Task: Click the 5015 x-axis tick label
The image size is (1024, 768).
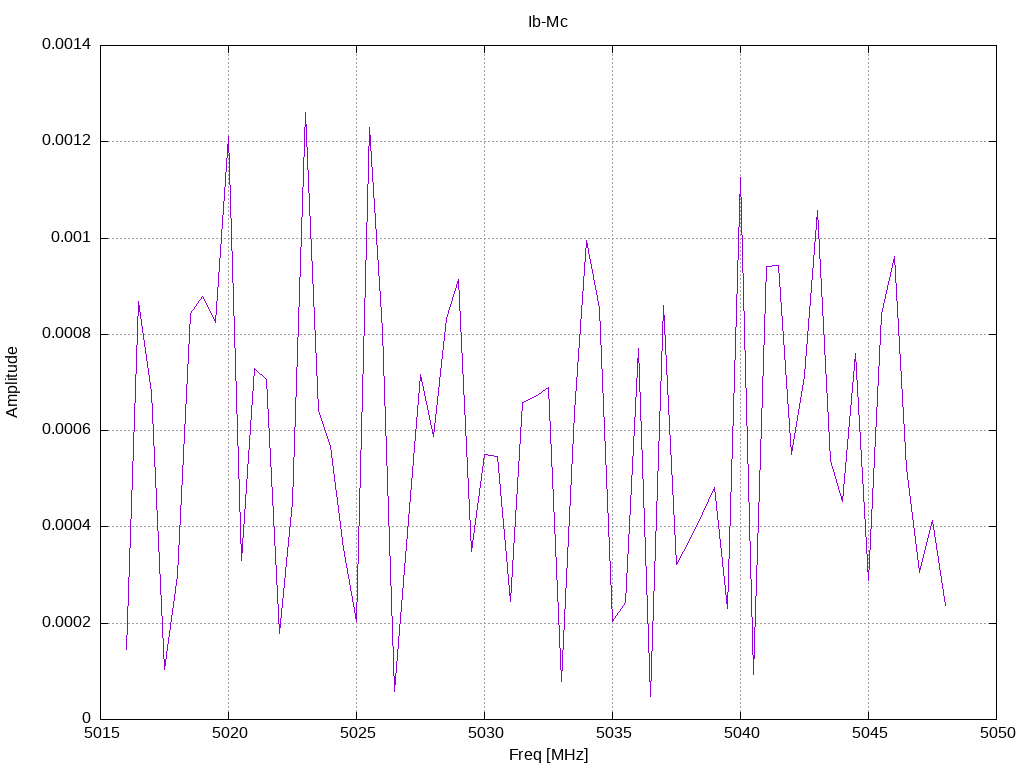Action: [x=102, y=733]
